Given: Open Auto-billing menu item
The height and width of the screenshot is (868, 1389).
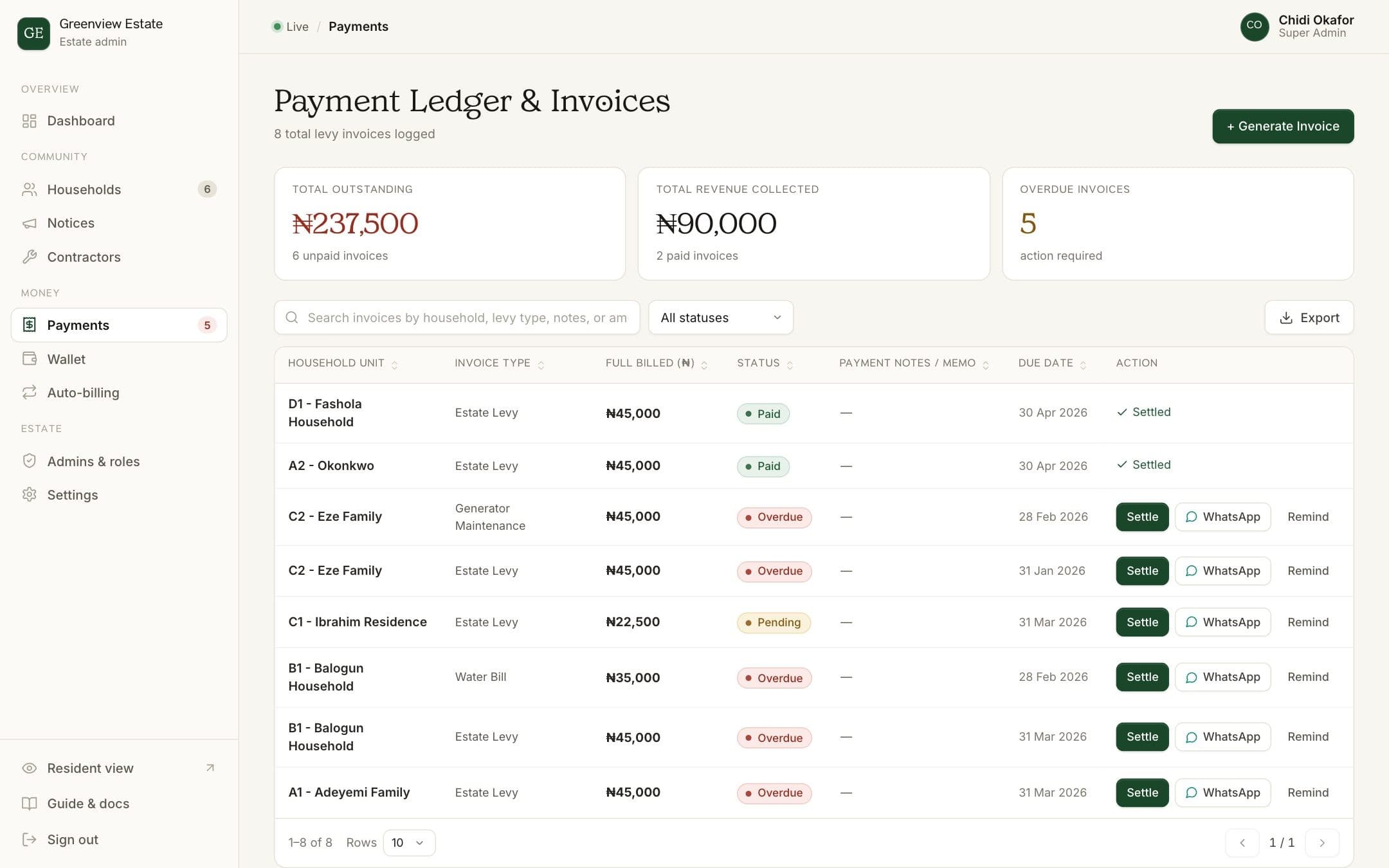Looking at the screenshot, I should point(119,392).
